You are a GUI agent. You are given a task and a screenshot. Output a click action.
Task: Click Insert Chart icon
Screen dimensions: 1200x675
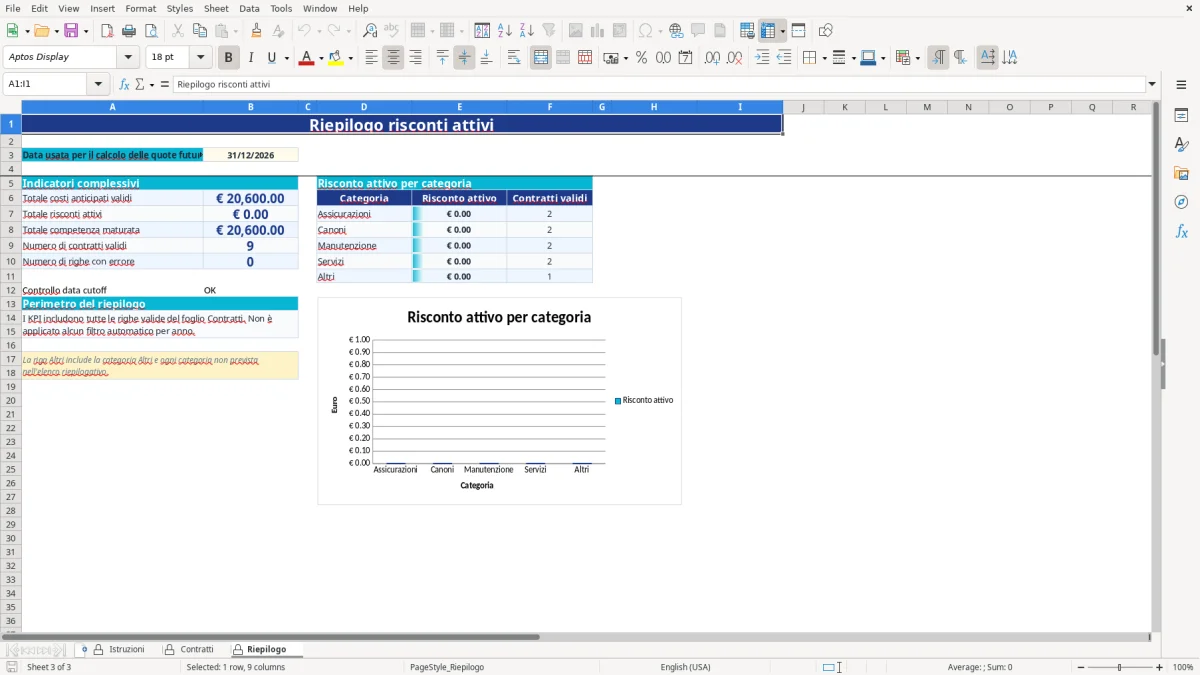pyautogui.click(x=597, y=31)
